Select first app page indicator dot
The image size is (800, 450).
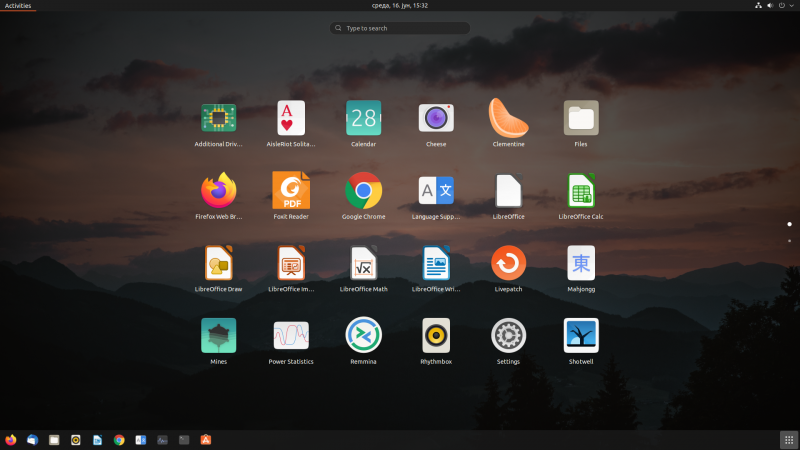pyautogui.click(x=789, y=224)
